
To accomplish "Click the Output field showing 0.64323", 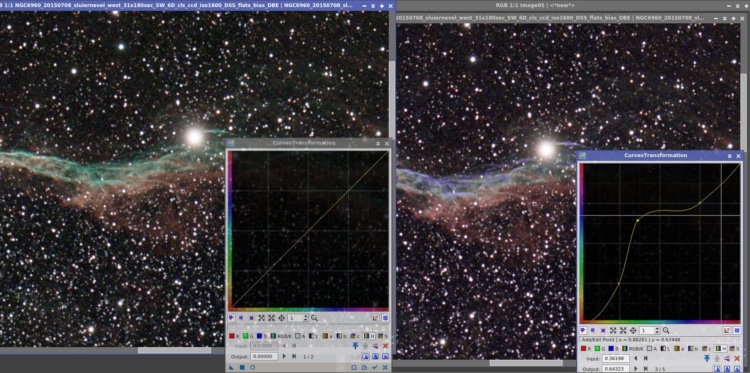I will click(x=616, y=369).
